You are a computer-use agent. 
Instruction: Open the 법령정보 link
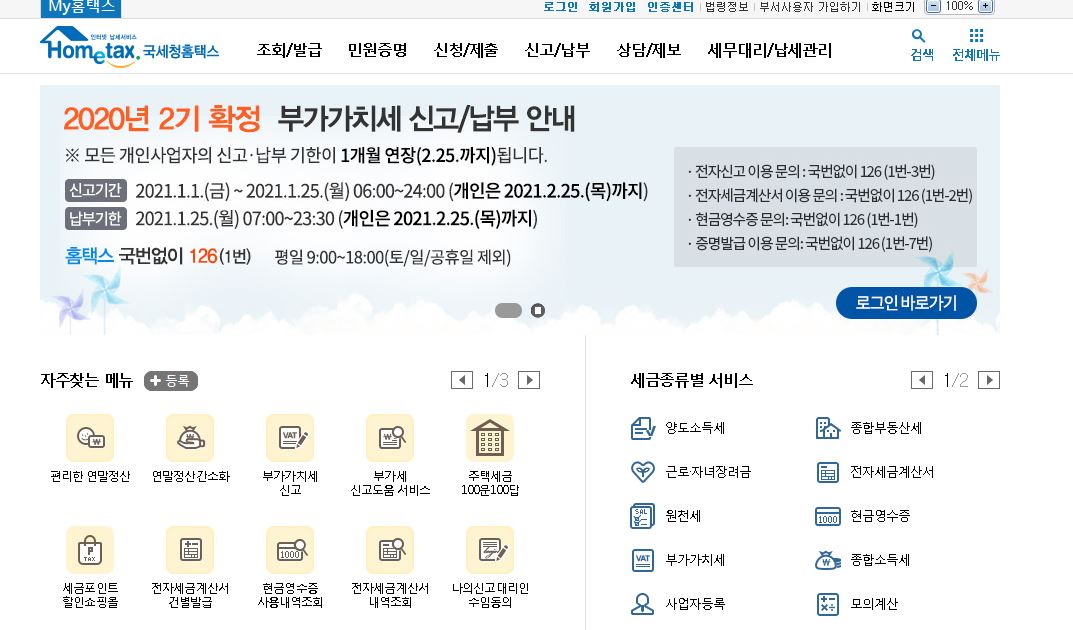pos(727,7)
